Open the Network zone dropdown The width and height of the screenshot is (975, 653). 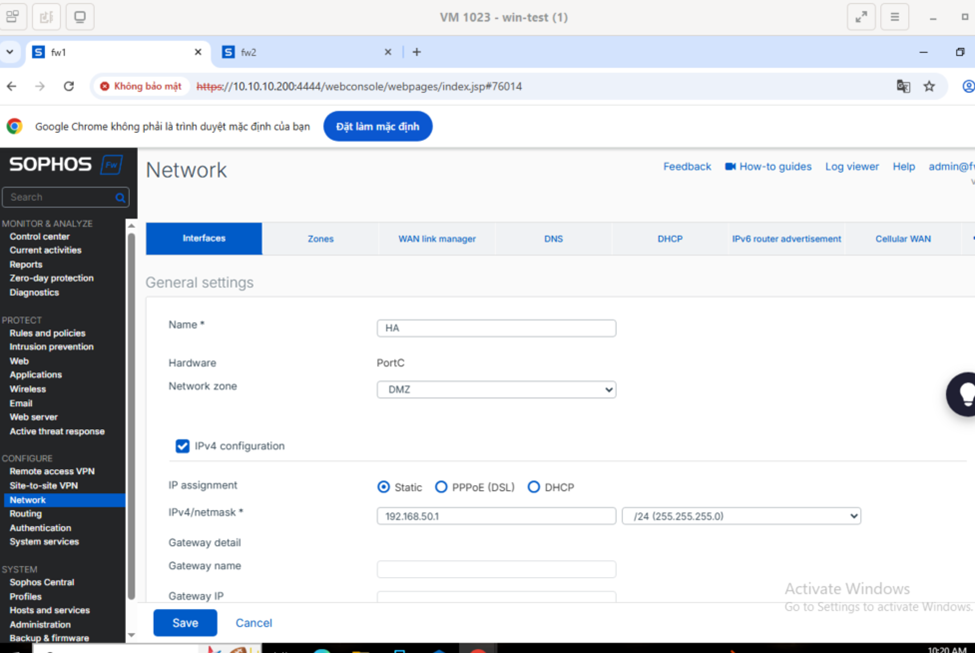pyautogui.click(x=496, y=390)
